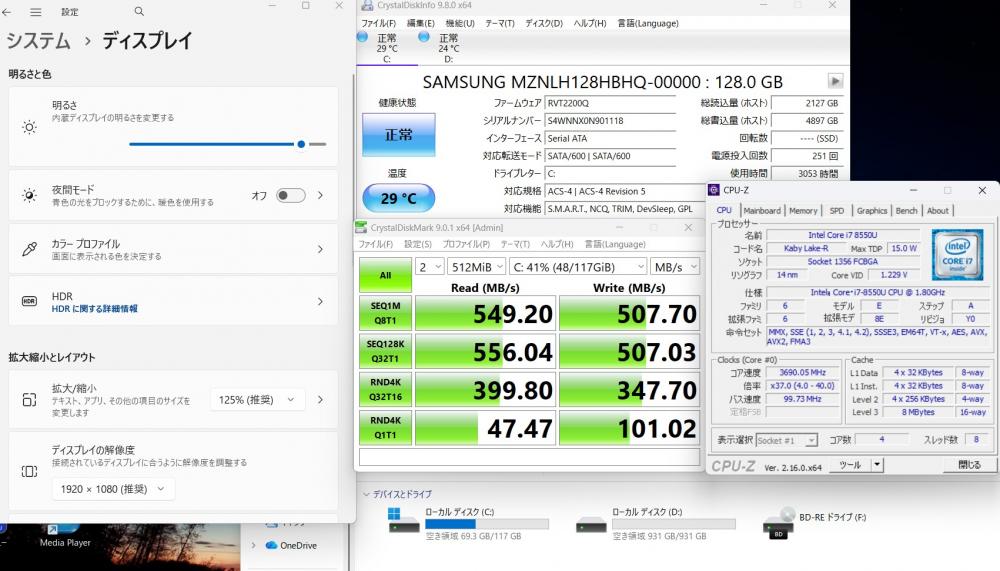Run the SEQ1M Q8T1 test
Image resolution: width=1000 pixels, height=571 pixels.
point(385,313)
